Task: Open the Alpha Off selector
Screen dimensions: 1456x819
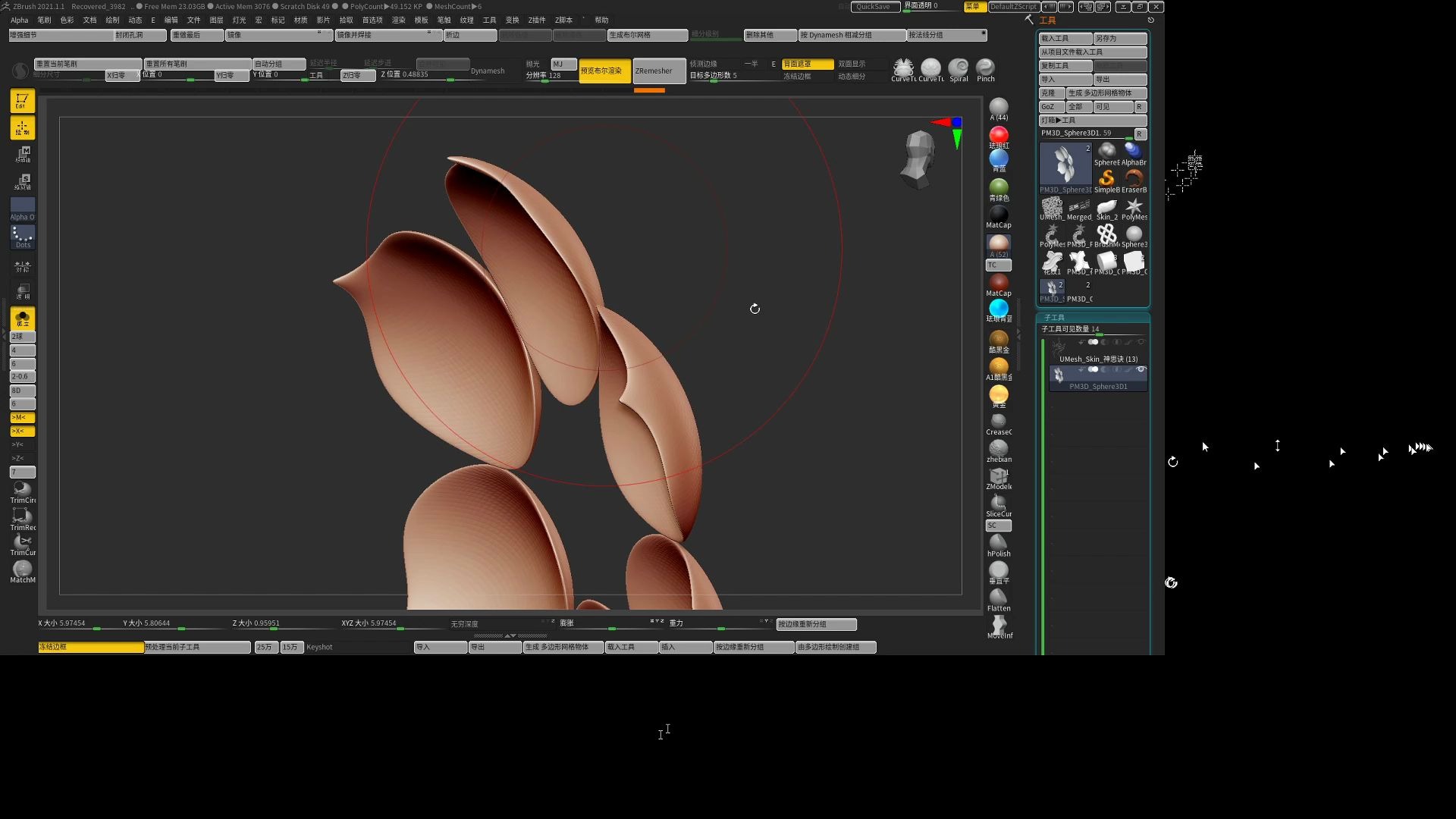Action: pyautogui.click(x=22, y=209)
